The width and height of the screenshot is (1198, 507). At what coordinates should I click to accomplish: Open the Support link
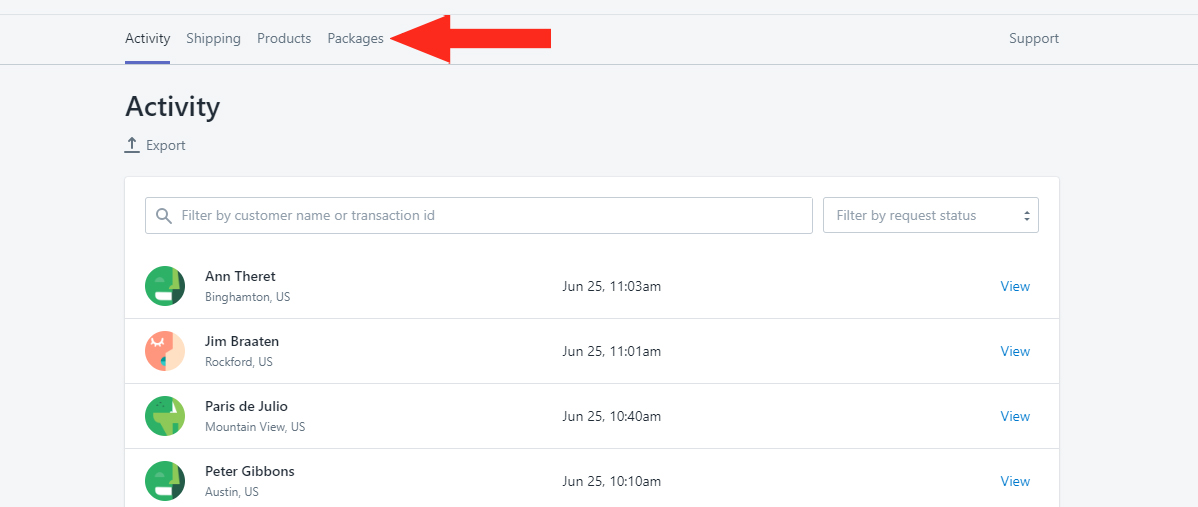click(1034, 38)
